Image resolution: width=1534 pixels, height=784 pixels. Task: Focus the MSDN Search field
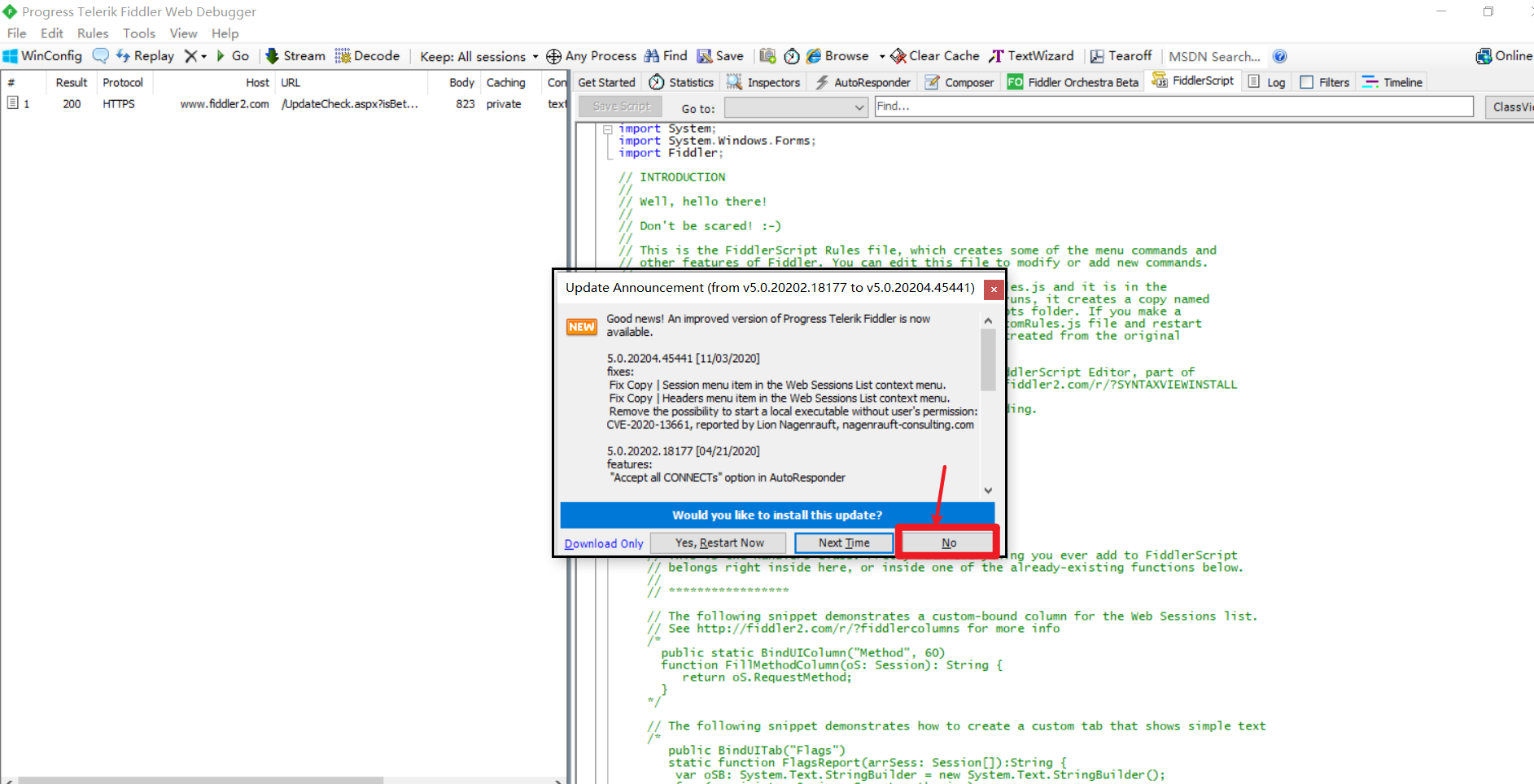click(x=1215, y=57)
